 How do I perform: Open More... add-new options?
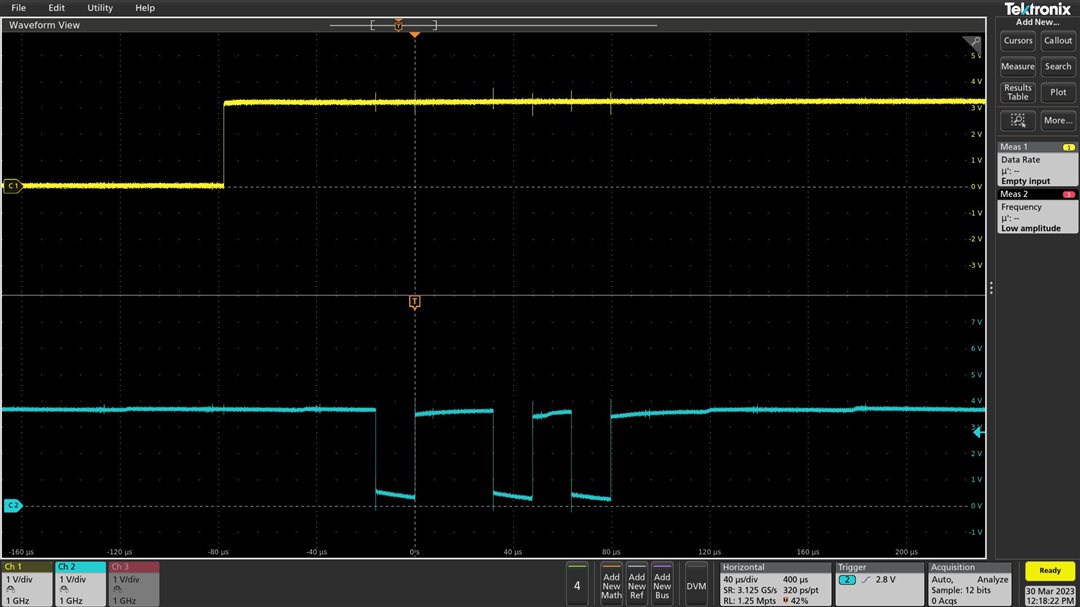pos(1057,121)
